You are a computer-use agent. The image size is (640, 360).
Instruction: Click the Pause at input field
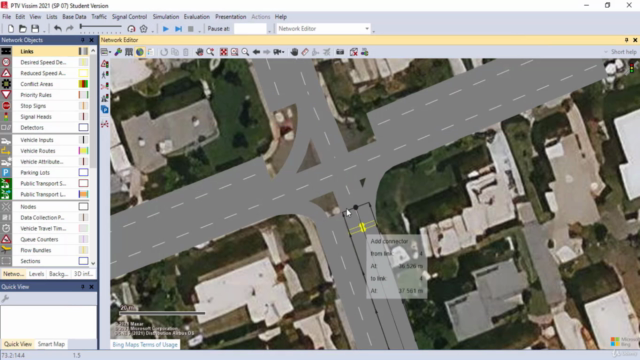tap(250, 29)
